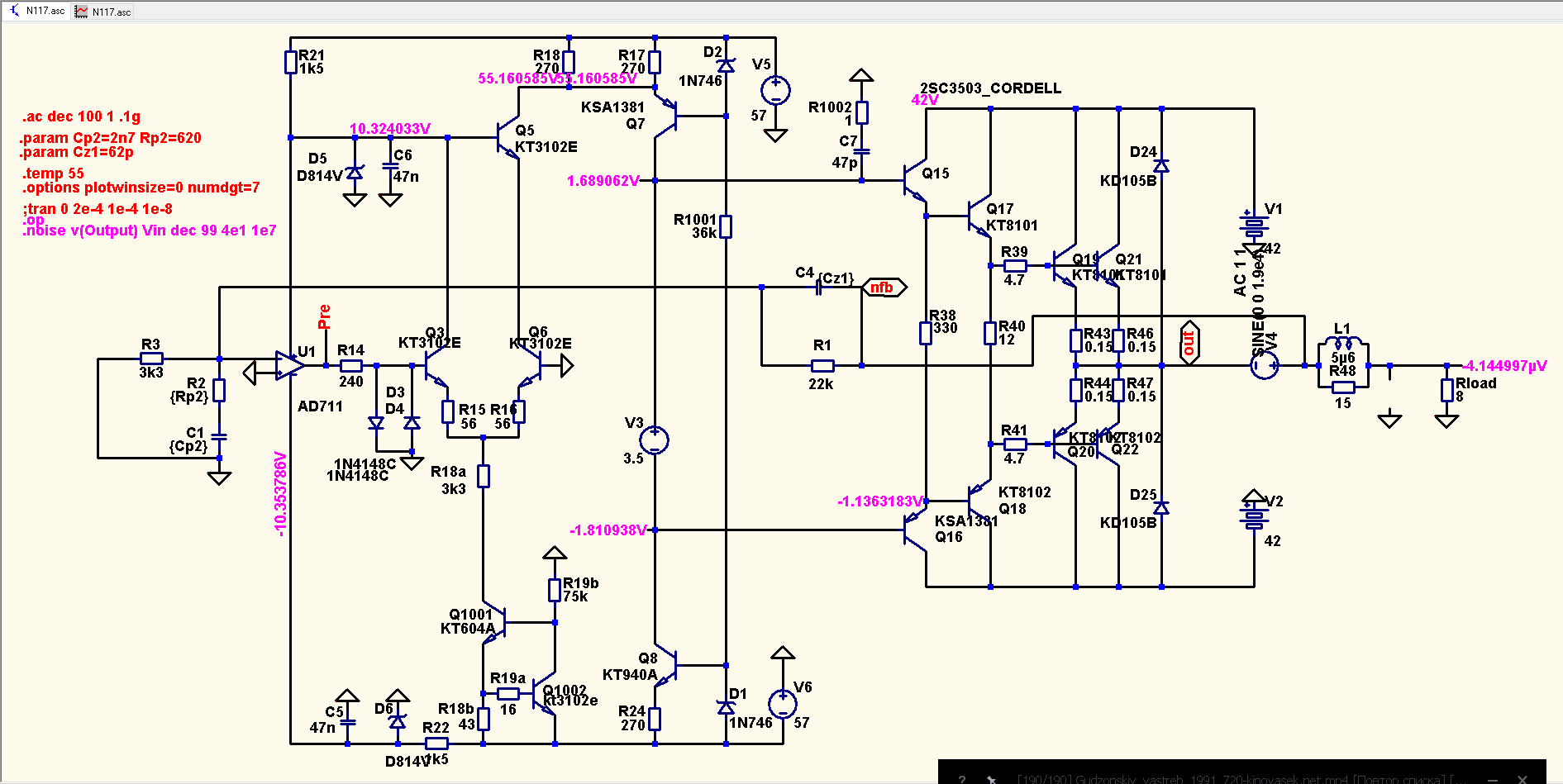Switch to the N117.asc schematic tab
This screenshot has height=784, width=1563.
pos(37,11)
